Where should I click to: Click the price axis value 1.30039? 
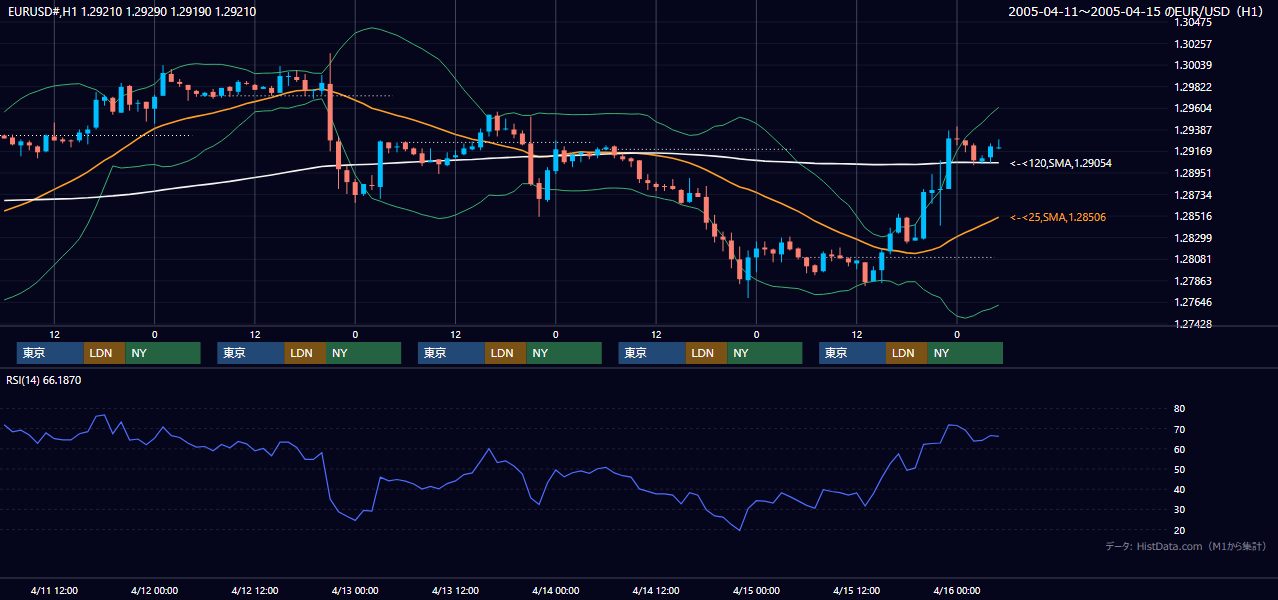(1193, 65)
